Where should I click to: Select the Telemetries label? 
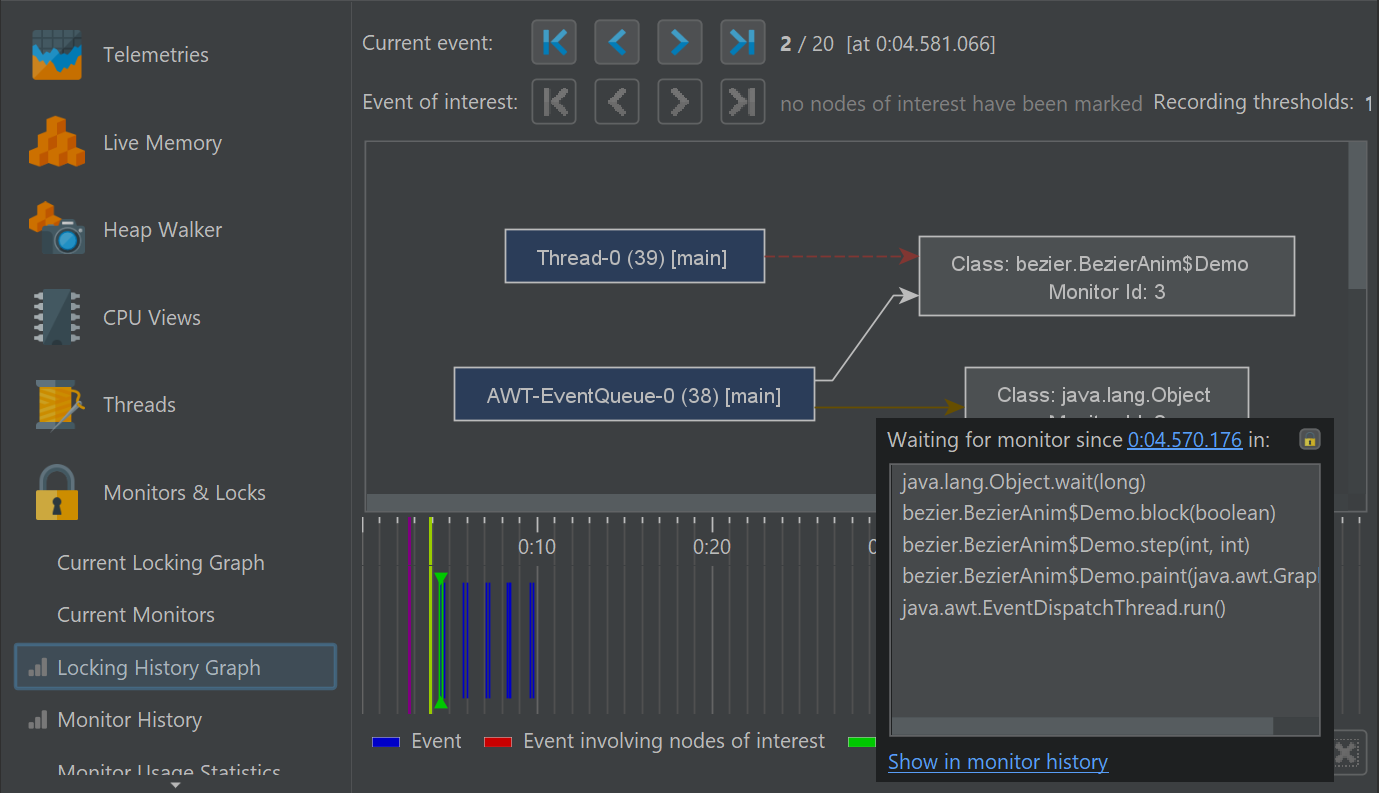[x=156, y=55]
